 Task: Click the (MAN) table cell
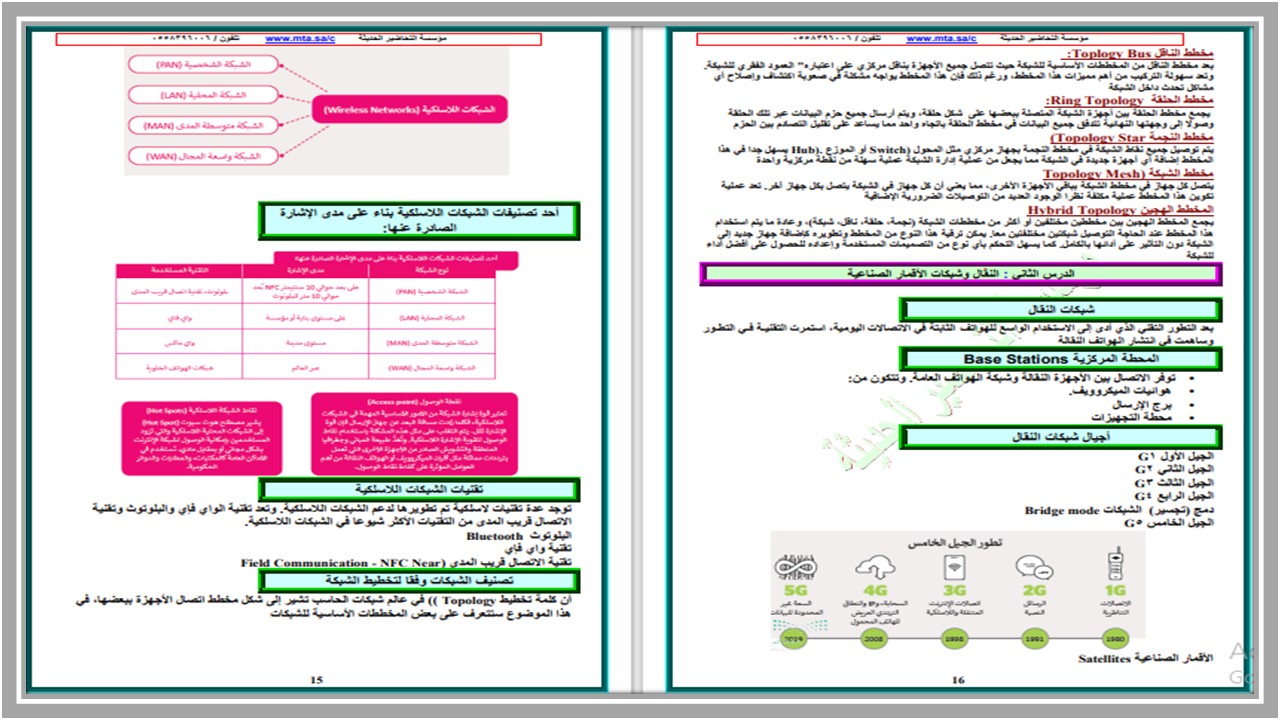(433, 343)
